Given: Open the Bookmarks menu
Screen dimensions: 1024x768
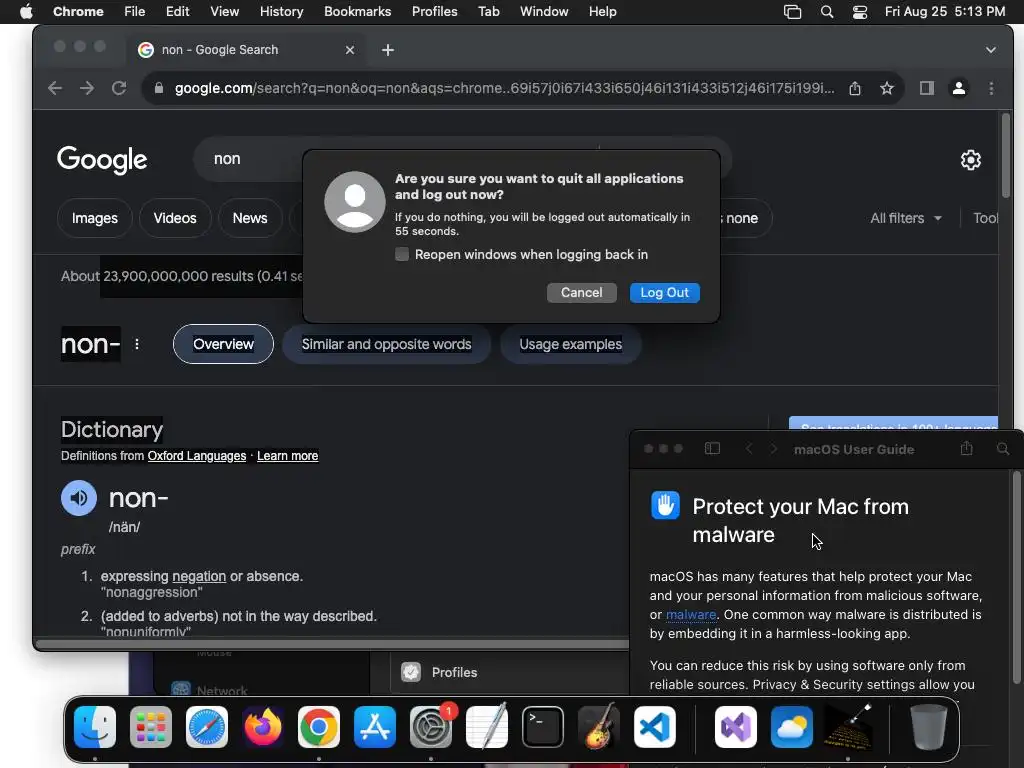Looking at the screenshot, I should pos(357,12).
